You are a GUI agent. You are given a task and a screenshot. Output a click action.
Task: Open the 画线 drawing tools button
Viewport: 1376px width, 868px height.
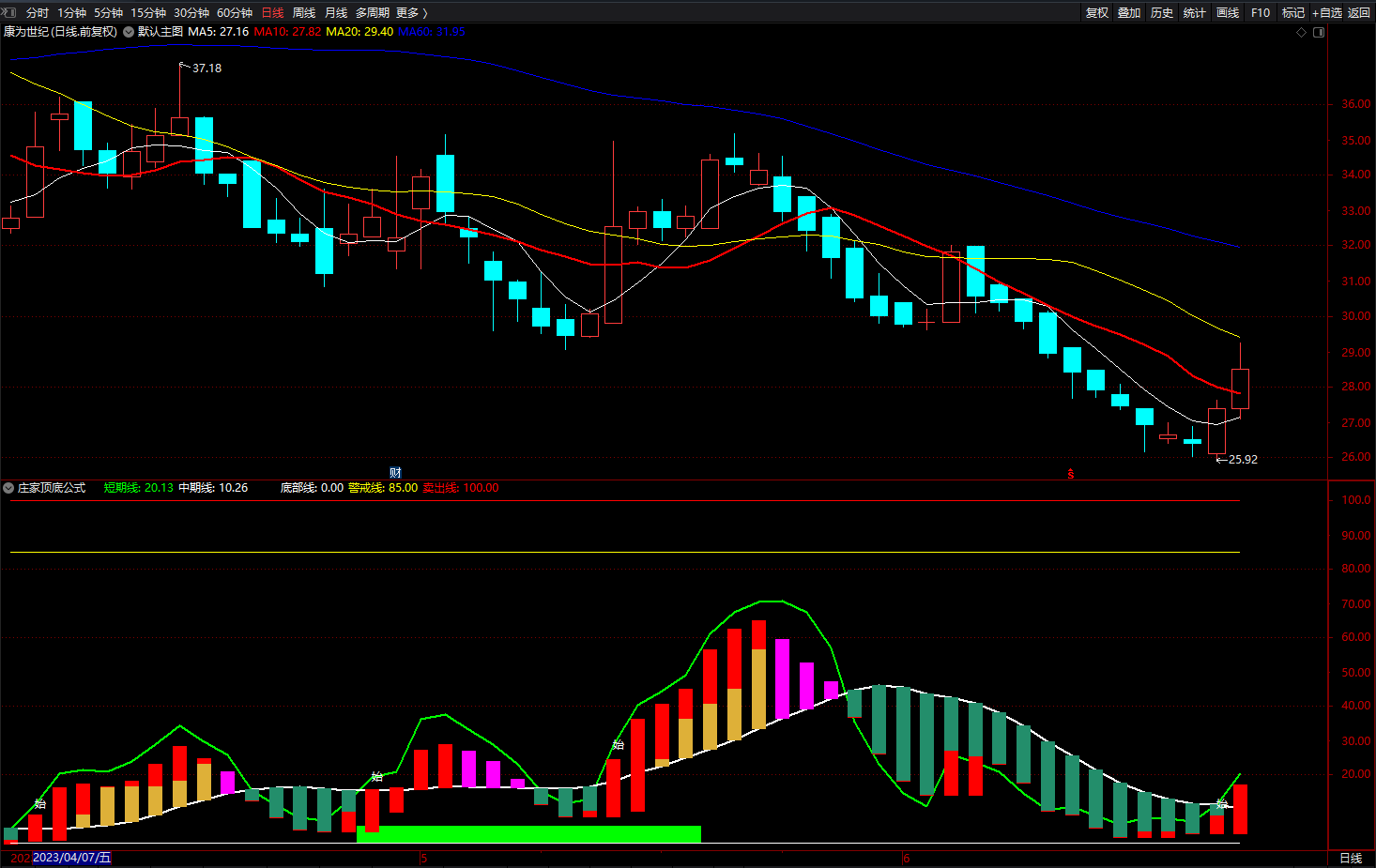coord(1228,12)
